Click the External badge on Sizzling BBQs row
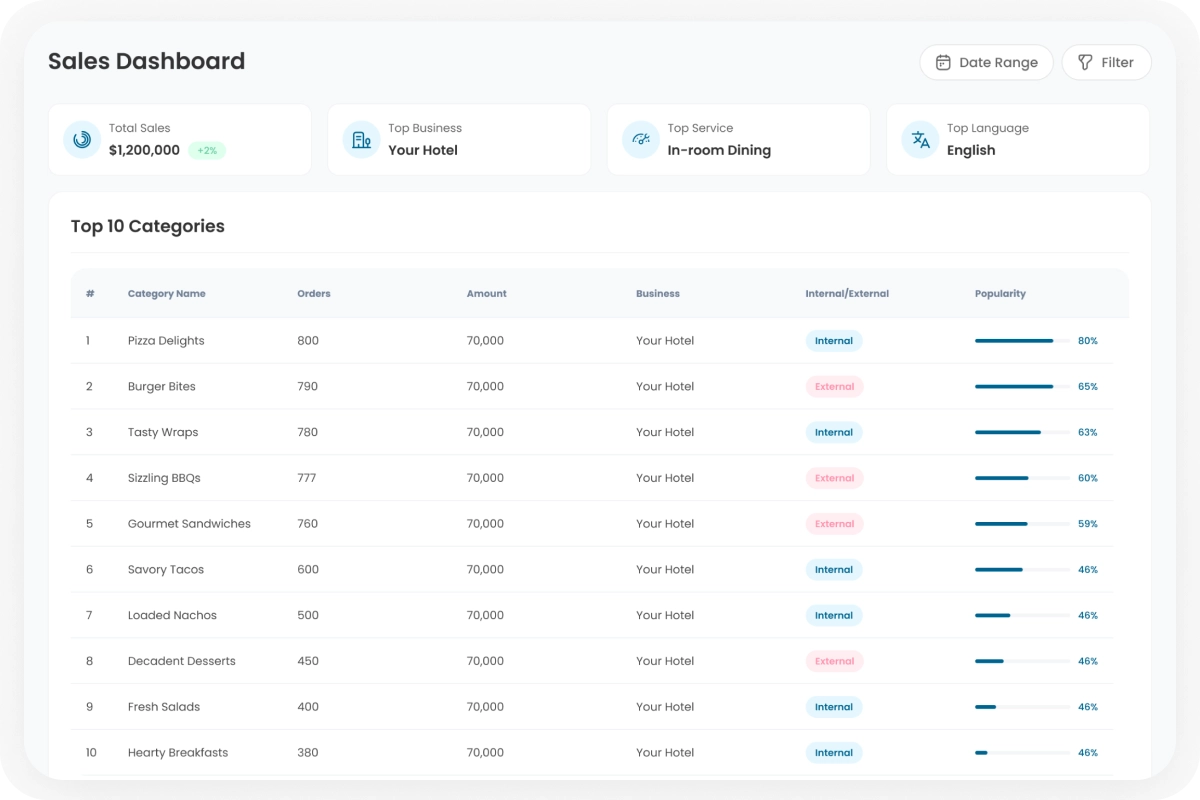 tap(834, 479)
